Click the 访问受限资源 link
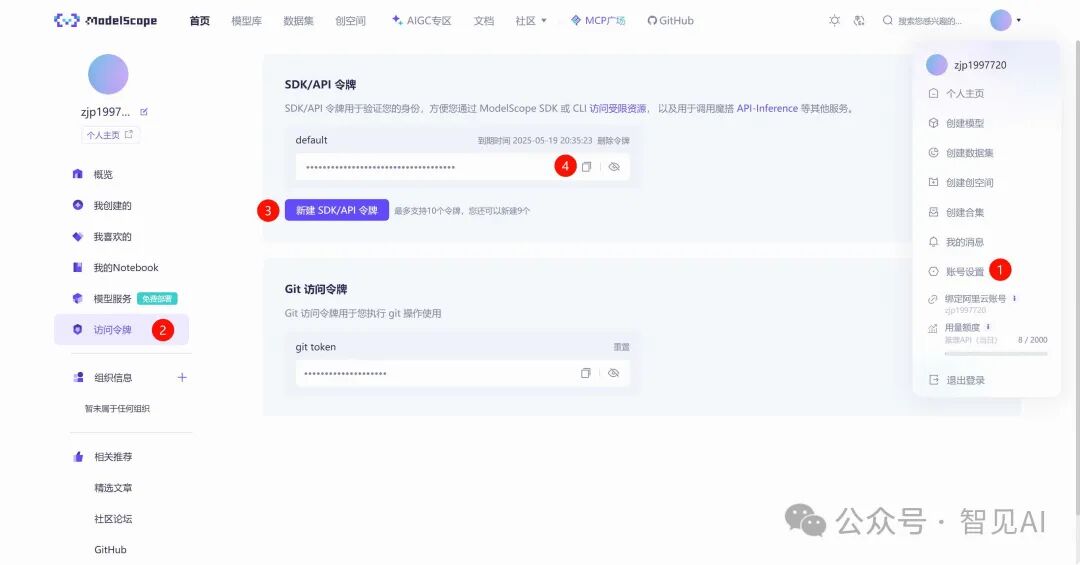The image size is (1080, 565). pos(618,108)
